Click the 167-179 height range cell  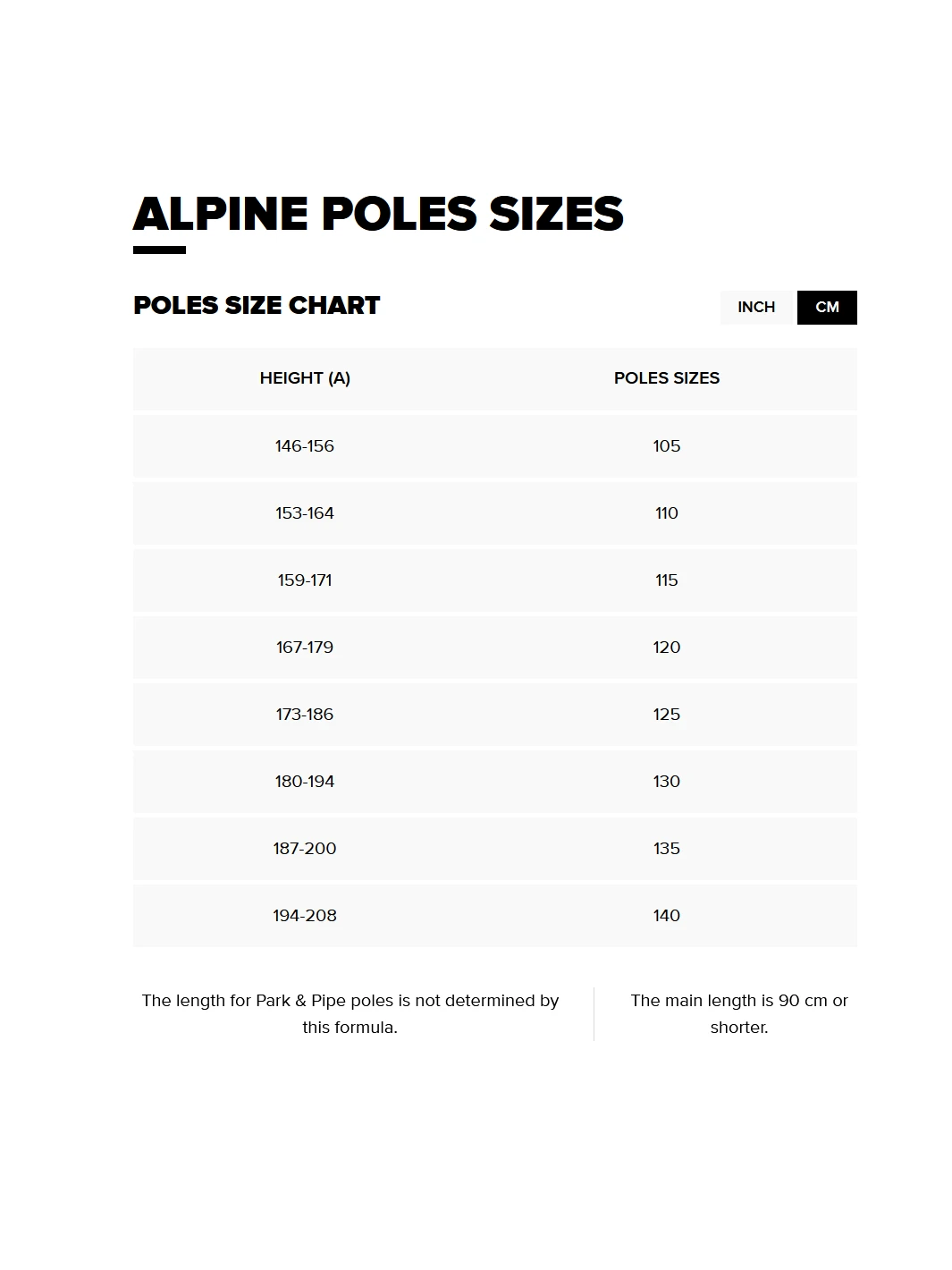point(305,647)
